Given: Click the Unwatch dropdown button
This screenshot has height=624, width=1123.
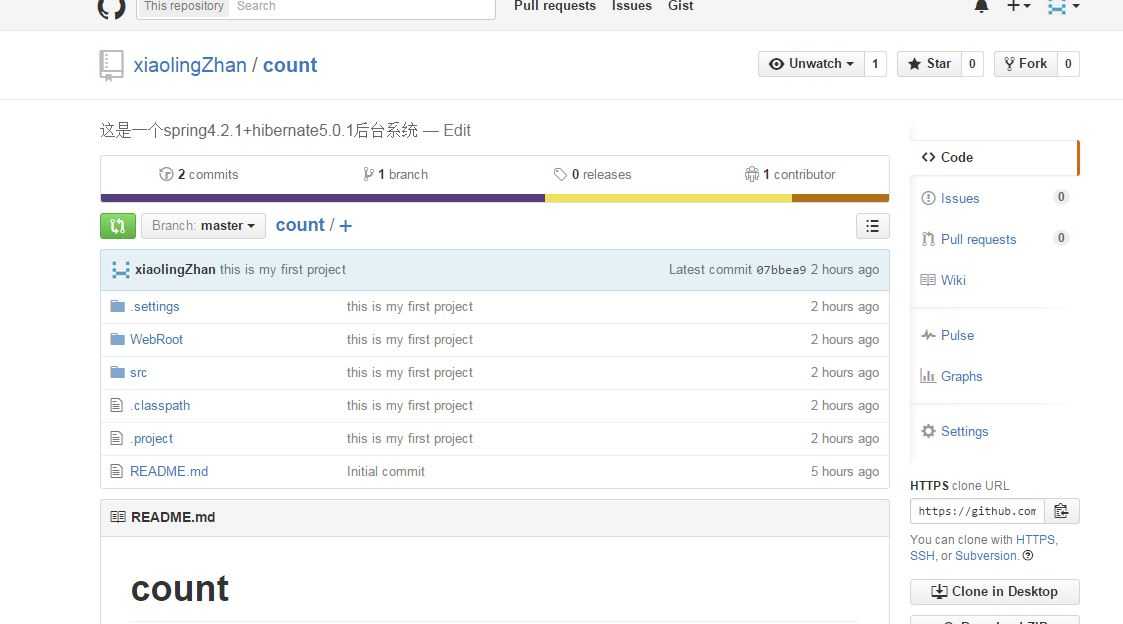Looking at the screenshot, I should [x=811, y=64].
